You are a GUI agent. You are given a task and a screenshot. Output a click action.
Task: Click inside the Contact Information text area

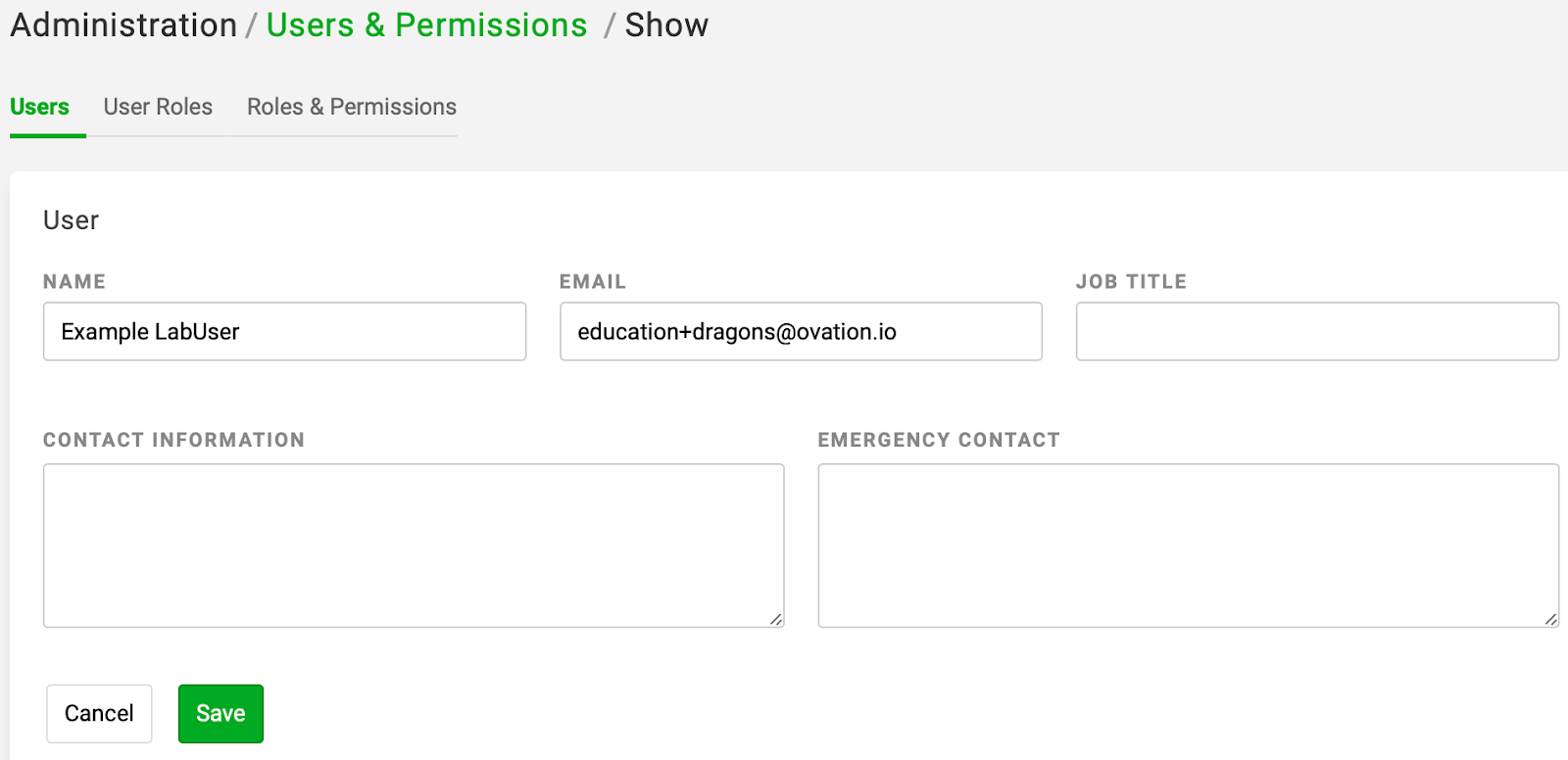tap(414, 546)
